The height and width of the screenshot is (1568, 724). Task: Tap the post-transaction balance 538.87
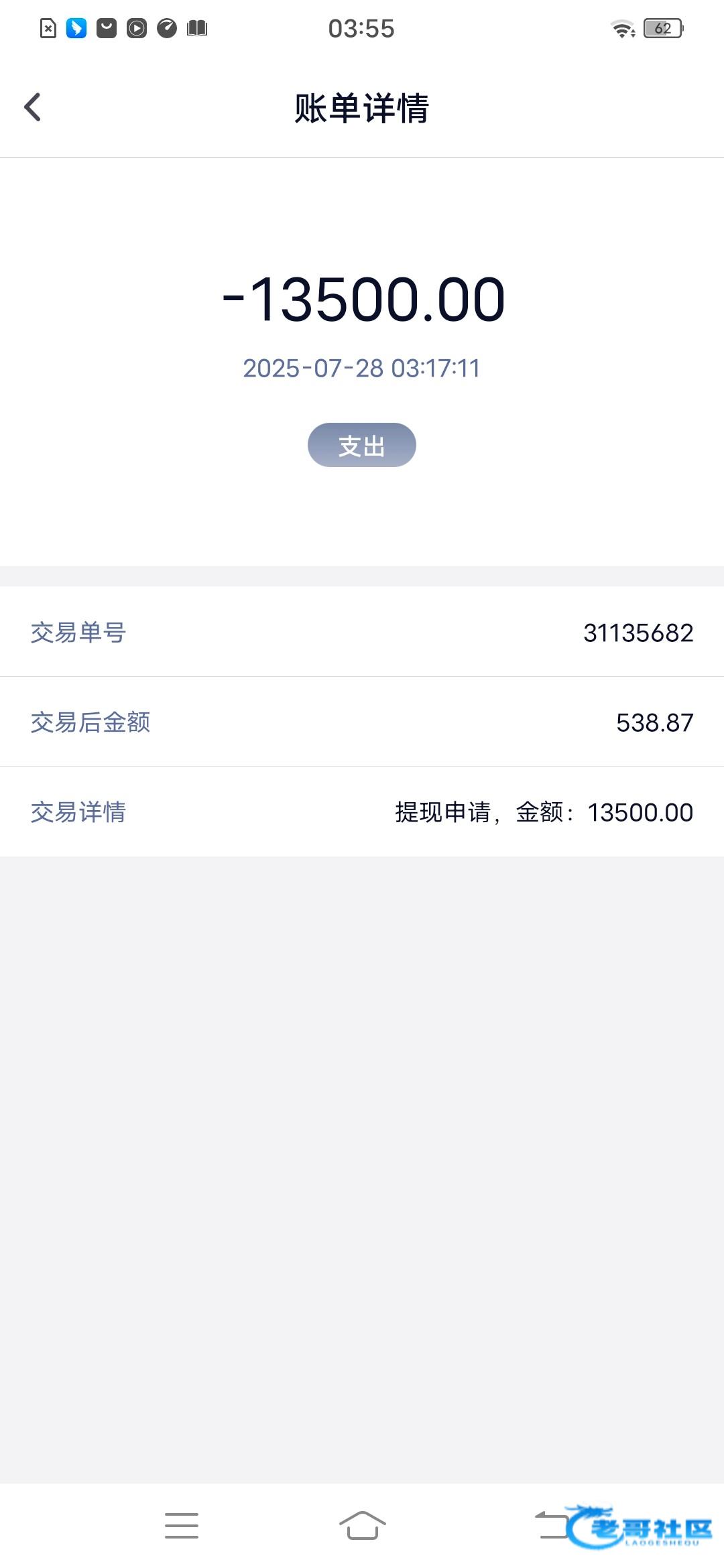(654, 722)
